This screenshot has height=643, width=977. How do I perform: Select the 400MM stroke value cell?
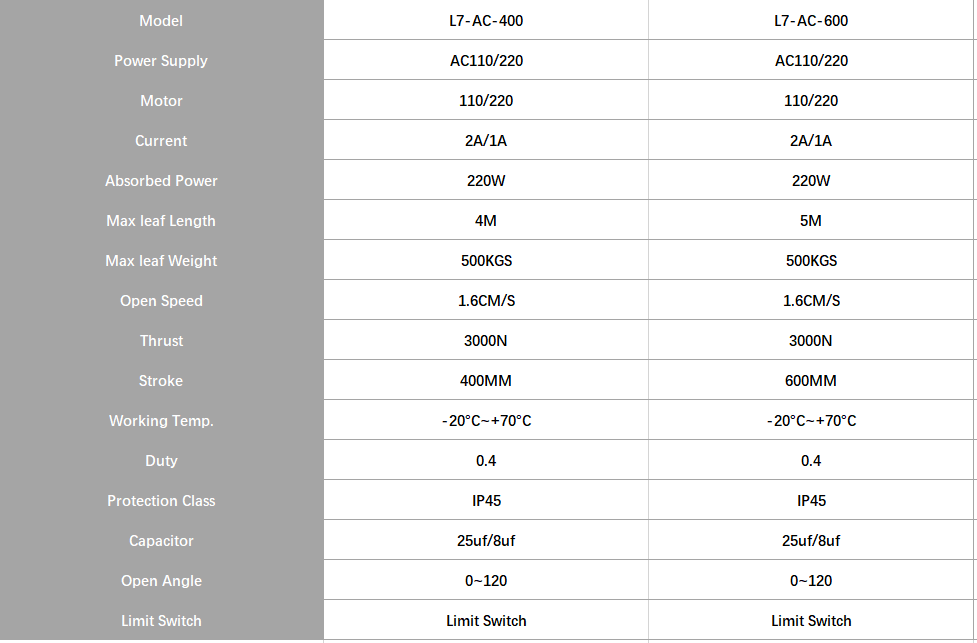coord(486,380)
